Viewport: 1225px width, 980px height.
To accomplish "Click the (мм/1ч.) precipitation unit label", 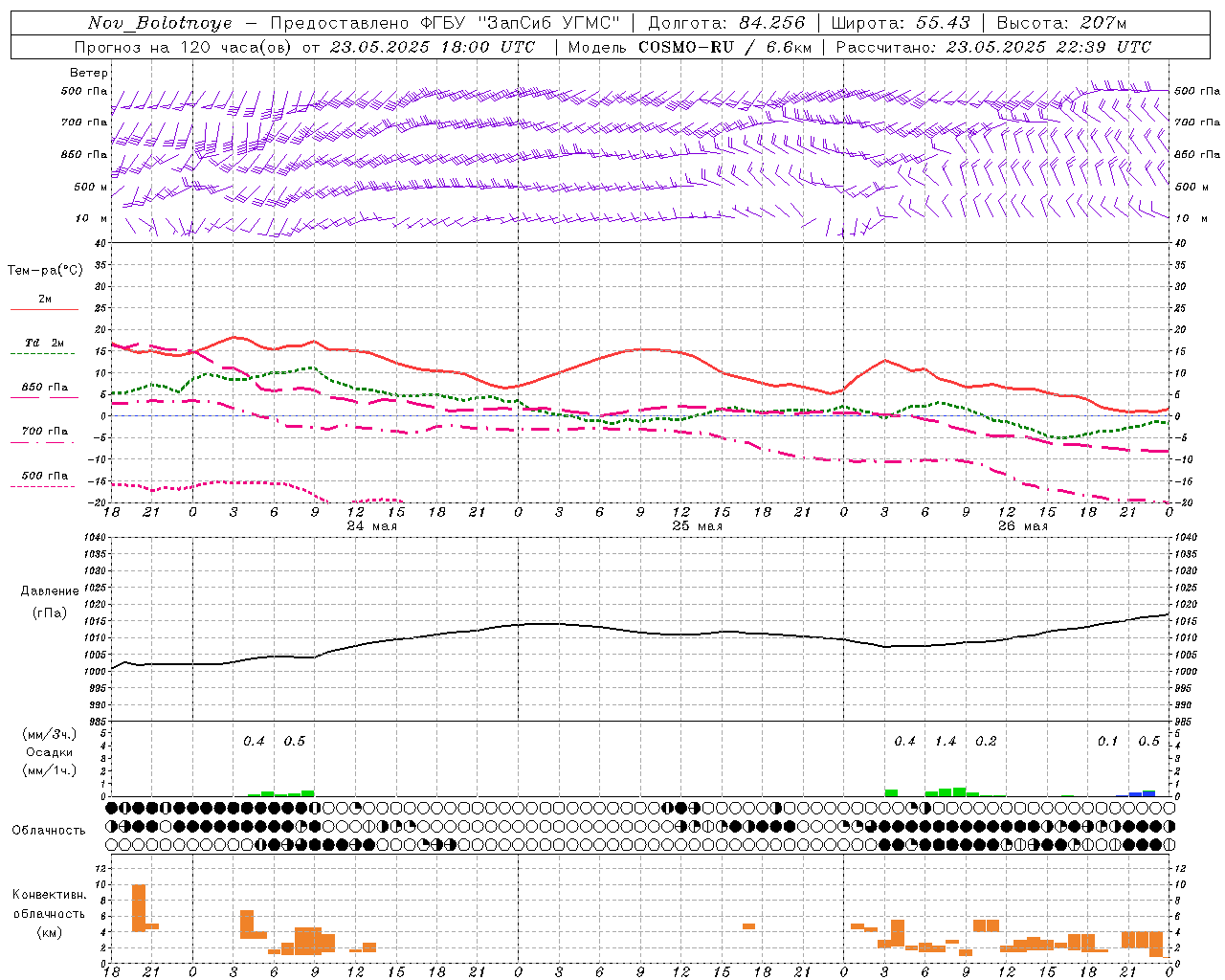I will (50, 770).
